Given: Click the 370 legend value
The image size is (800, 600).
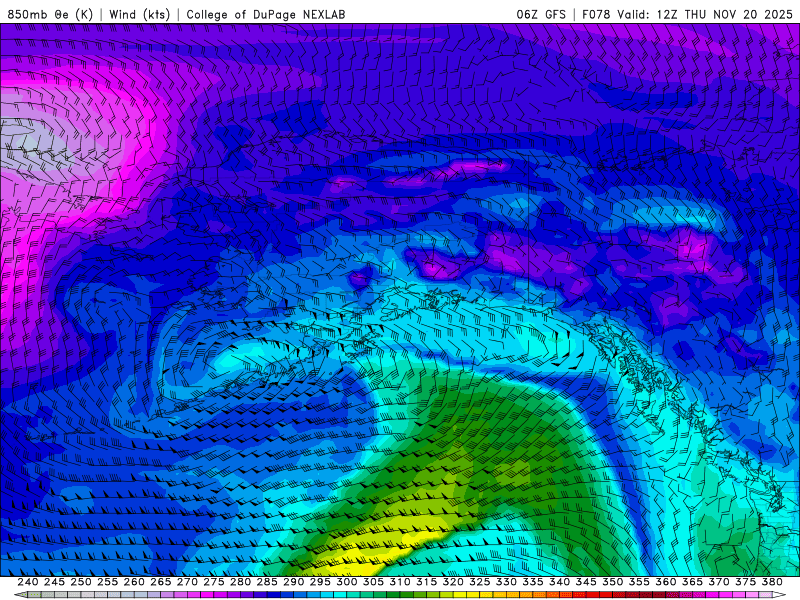Looking at the screenshot, I should 719,582.
